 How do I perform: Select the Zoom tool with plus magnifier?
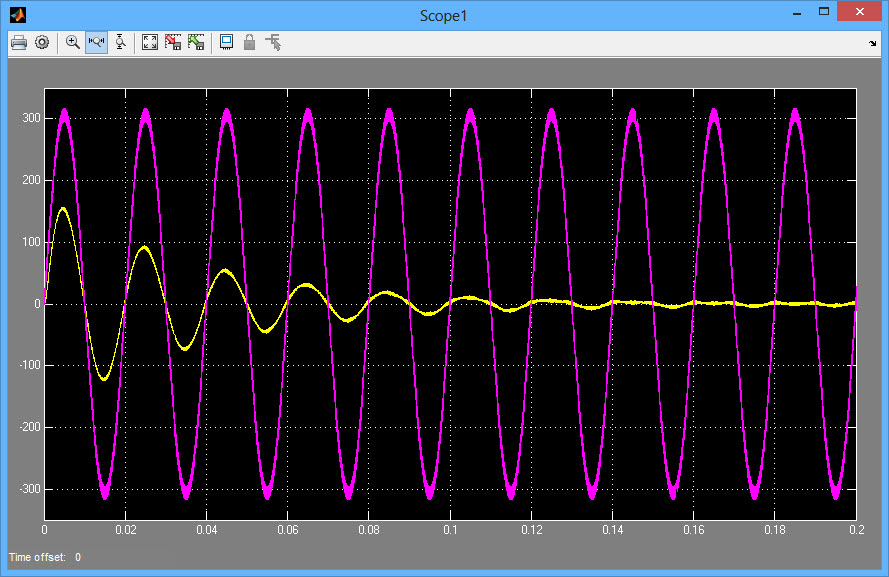pos(73,43)
